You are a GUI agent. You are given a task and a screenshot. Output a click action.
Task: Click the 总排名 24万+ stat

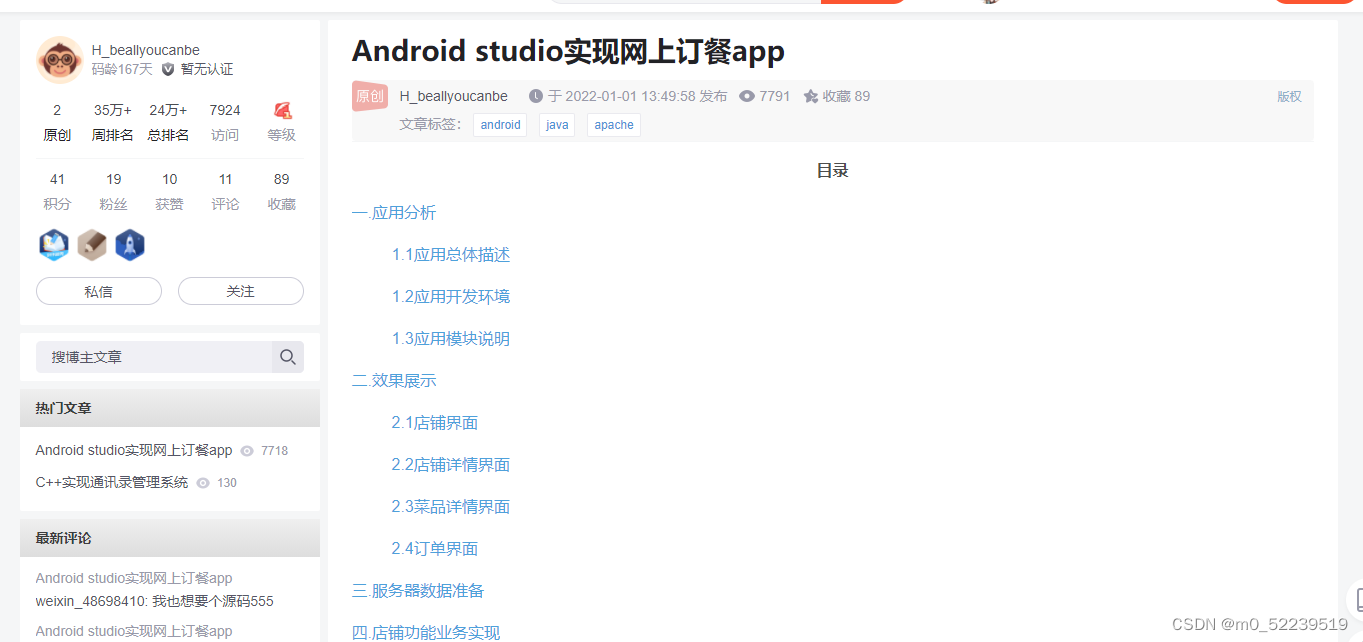(169, 122)
